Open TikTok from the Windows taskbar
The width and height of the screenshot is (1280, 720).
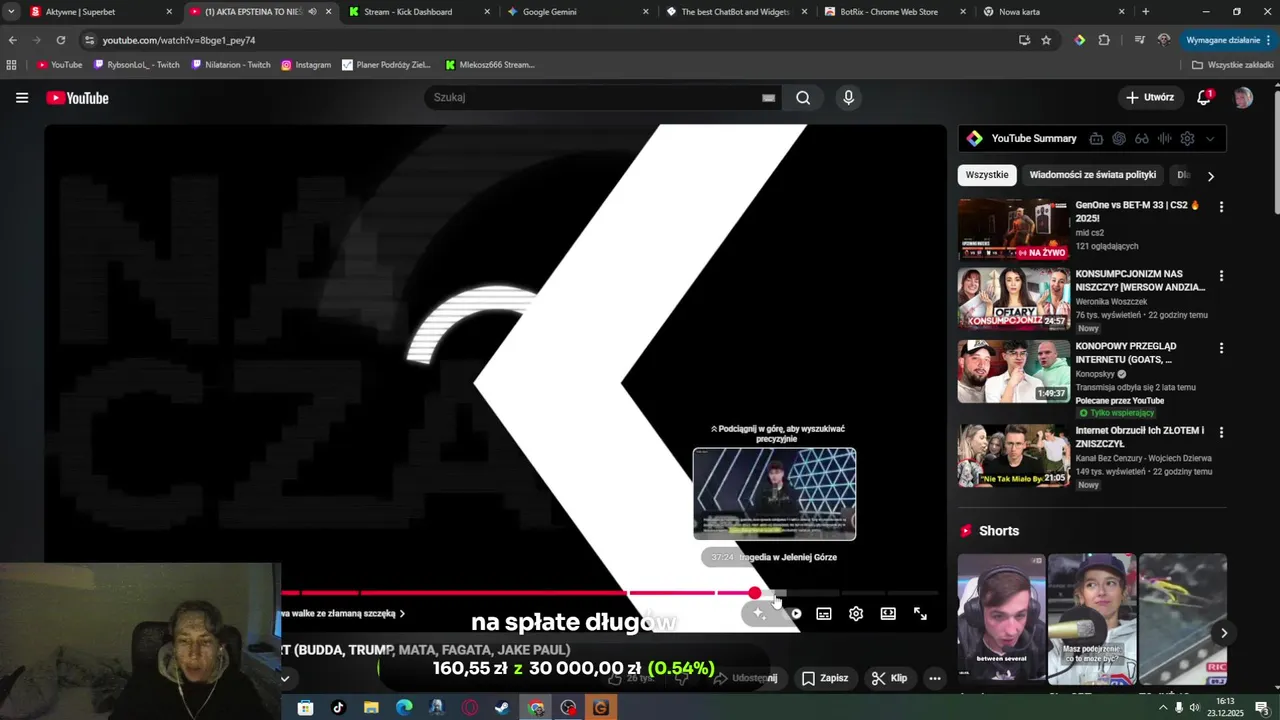[x=338, y=708]
